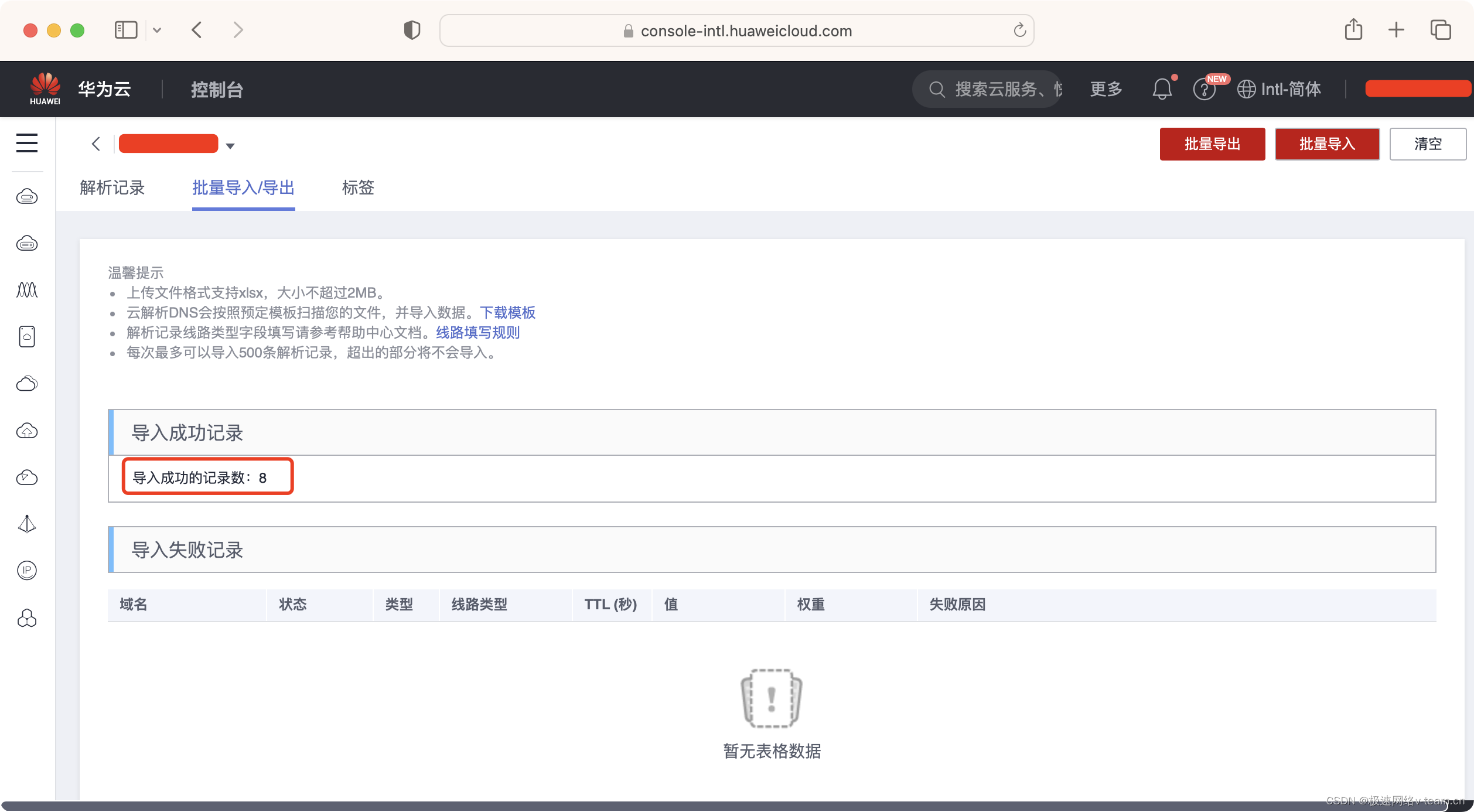Click the cloud upload sidebar icon
1474x812 pixels.
pyautogui.click(x=27, y=431)
